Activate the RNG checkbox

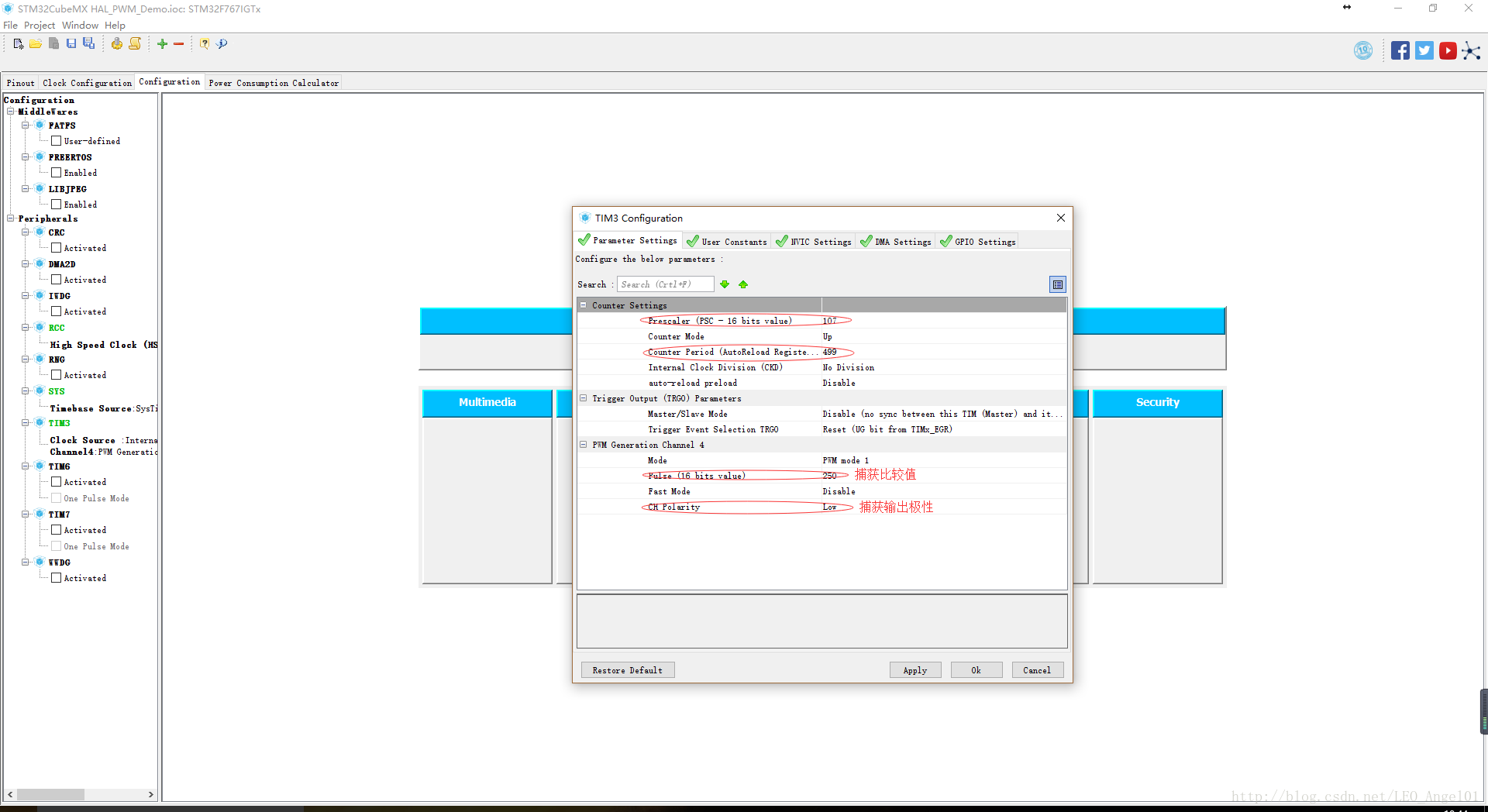(56, 375)
